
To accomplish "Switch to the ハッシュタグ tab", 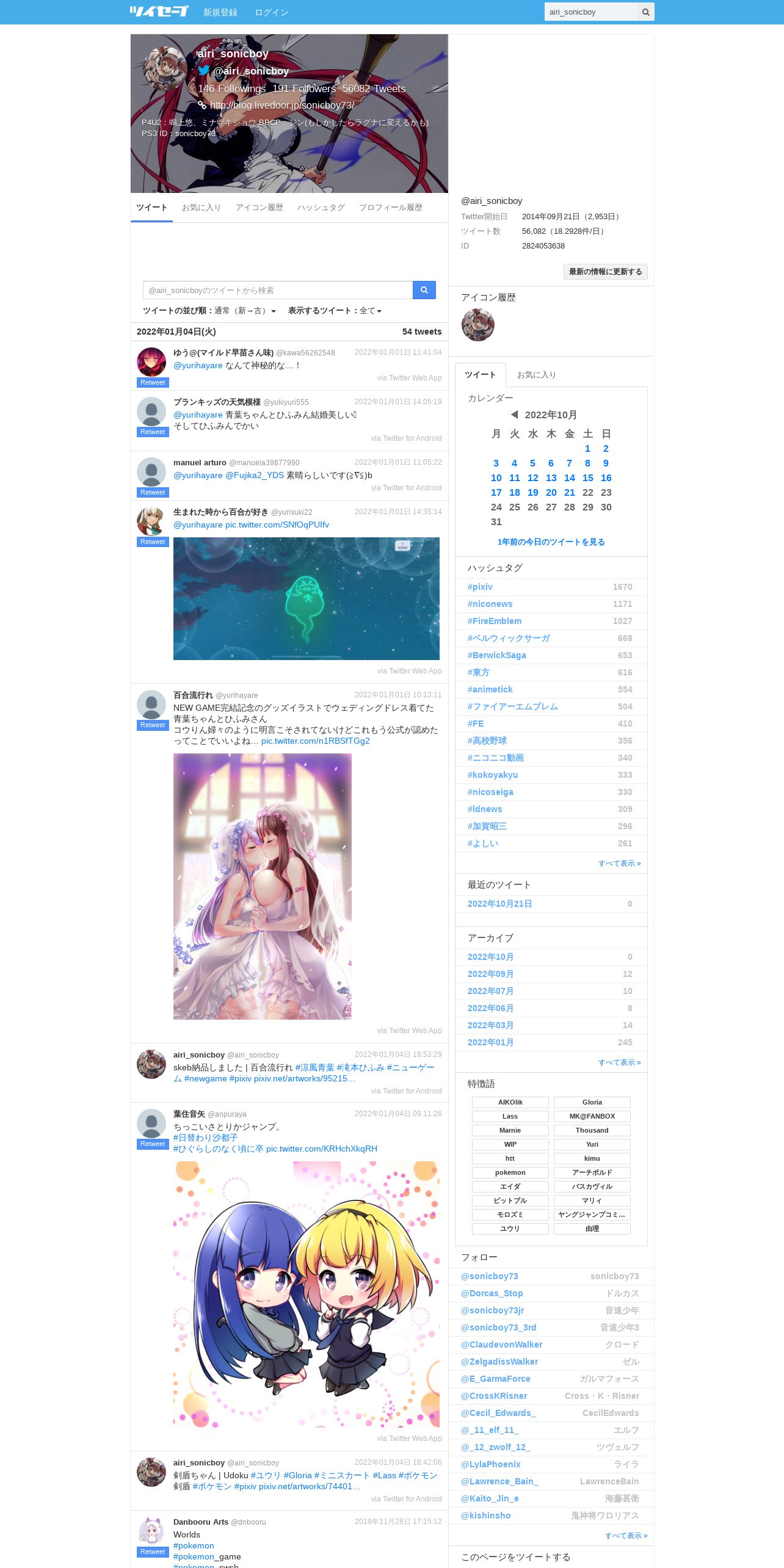I will pyautogui.click(x=321, y=208).
